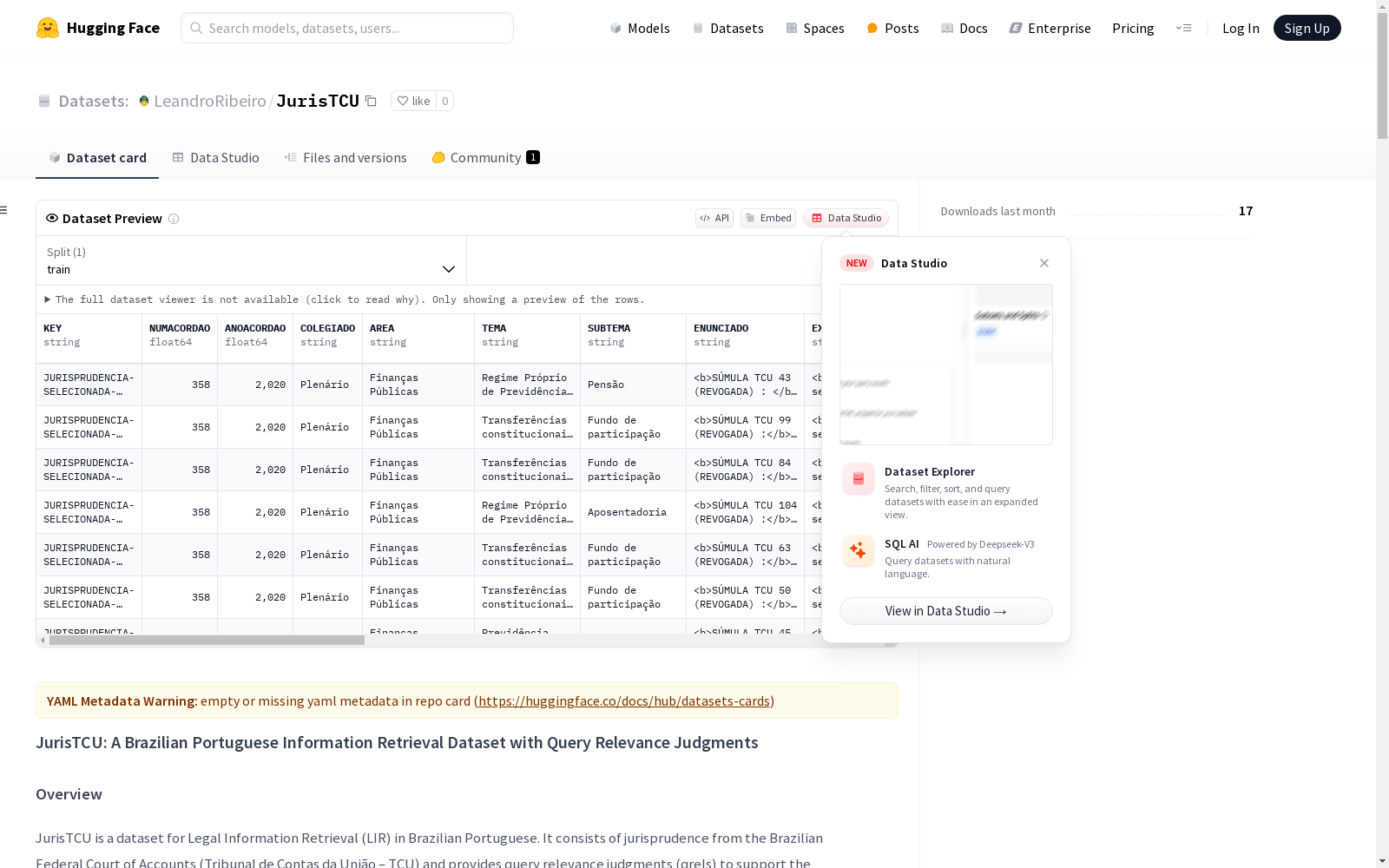Open the more navigation menu icon
Image resolution: width=1389 pixels, height=868 pixels.
tap(1183, 28)
